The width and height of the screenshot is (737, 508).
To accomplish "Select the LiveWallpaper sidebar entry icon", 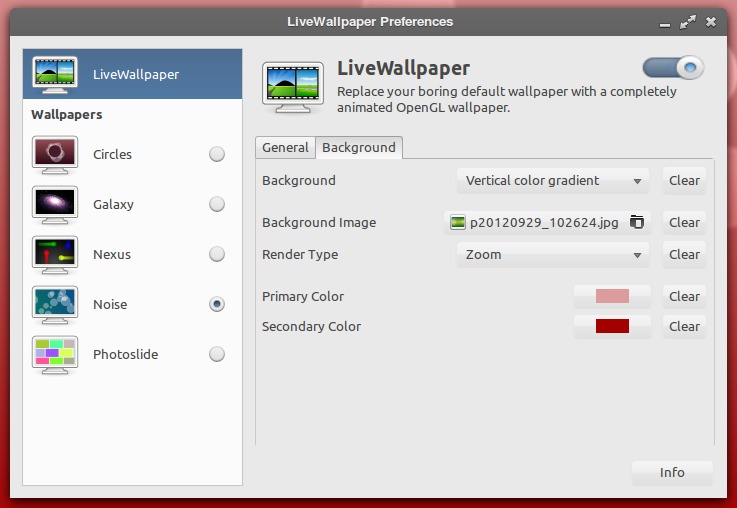I will pyautogui.click(x=55, y=74).
